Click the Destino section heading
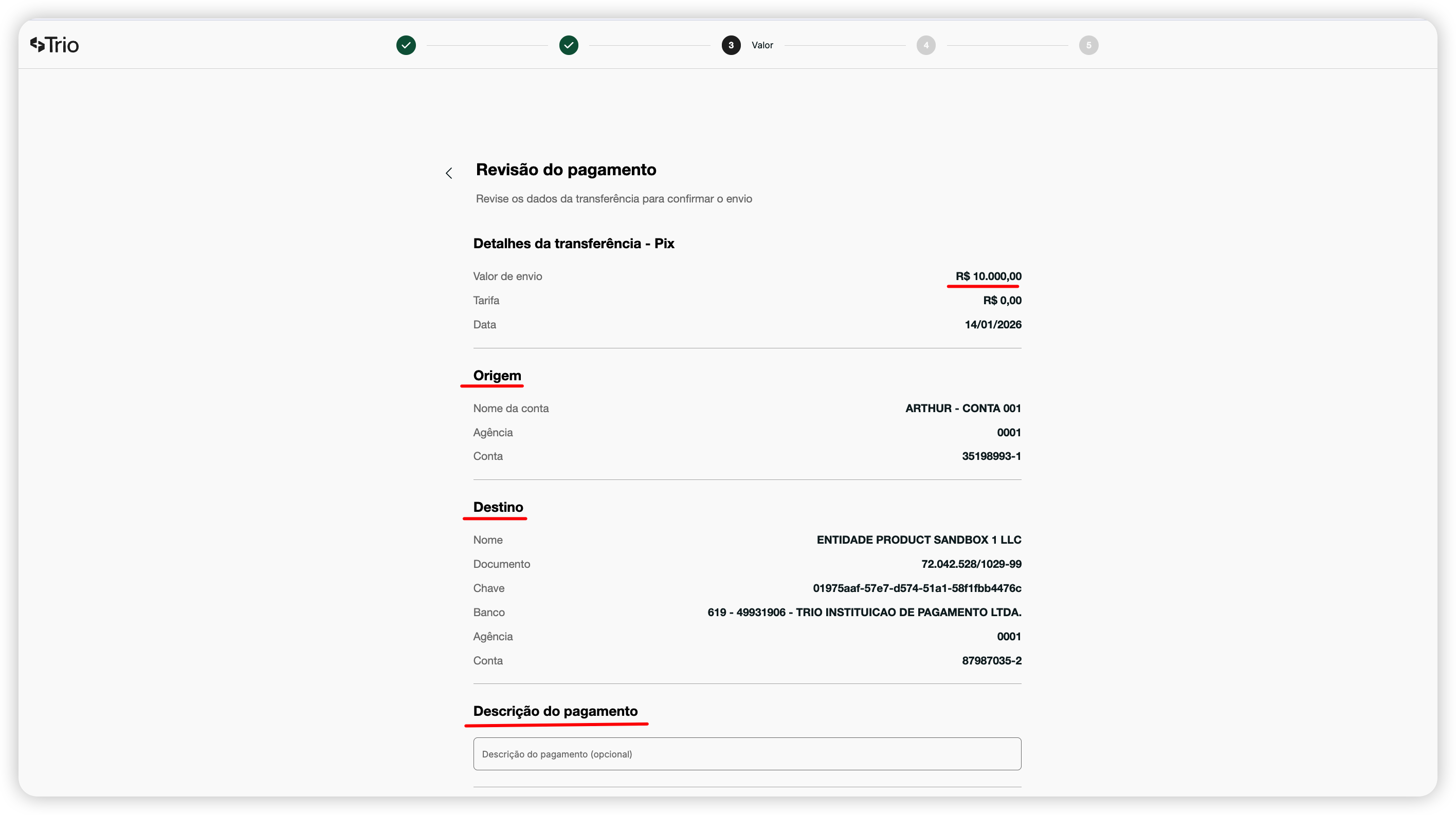The width and height of the screenshot is (1456, 815). coord(498,507)
